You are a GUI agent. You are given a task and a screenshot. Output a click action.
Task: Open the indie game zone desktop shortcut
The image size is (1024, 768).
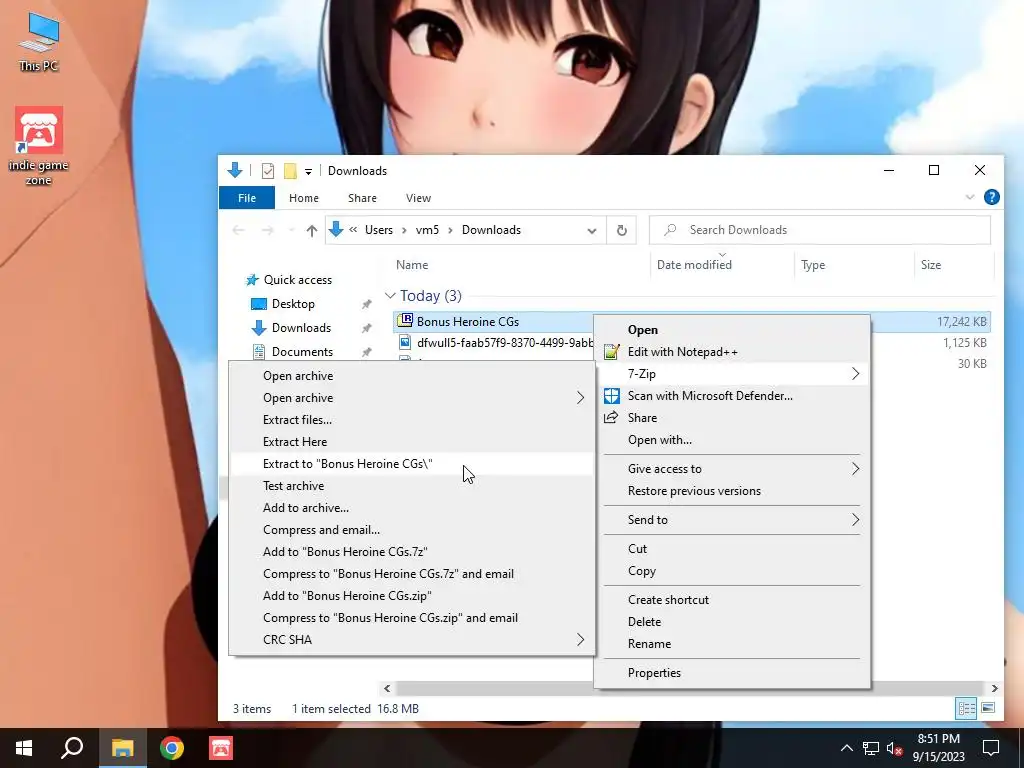(39, 146)
